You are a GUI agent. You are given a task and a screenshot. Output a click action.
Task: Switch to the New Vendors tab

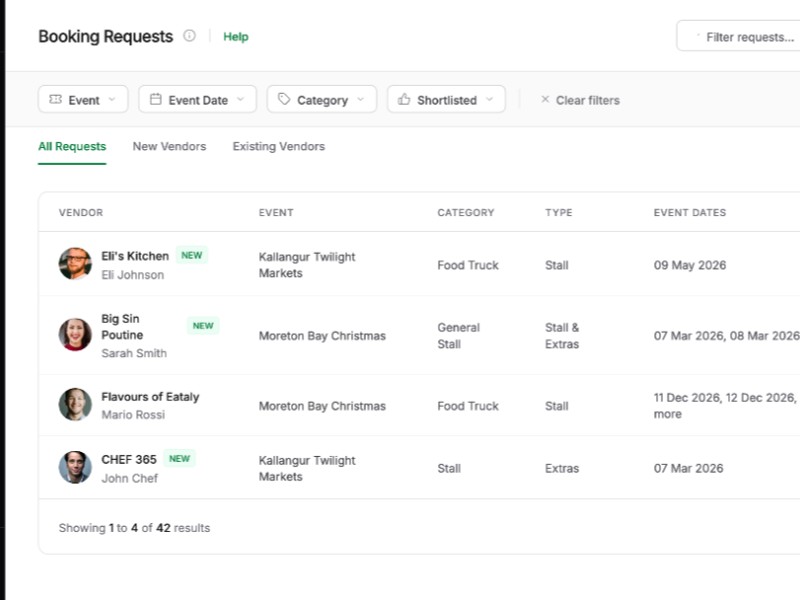tap(169, 146)
